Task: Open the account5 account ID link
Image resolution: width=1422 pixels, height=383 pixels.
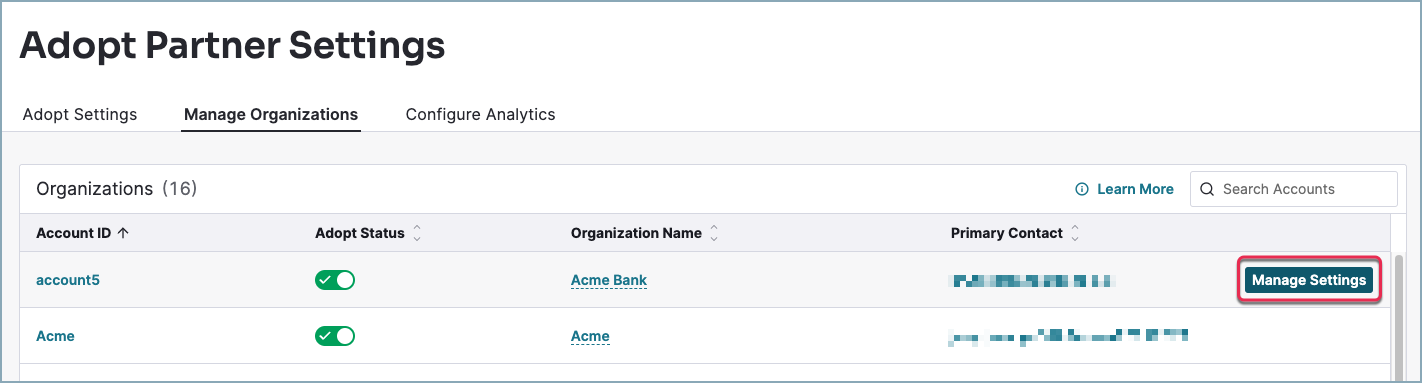Action: (68, 280)
